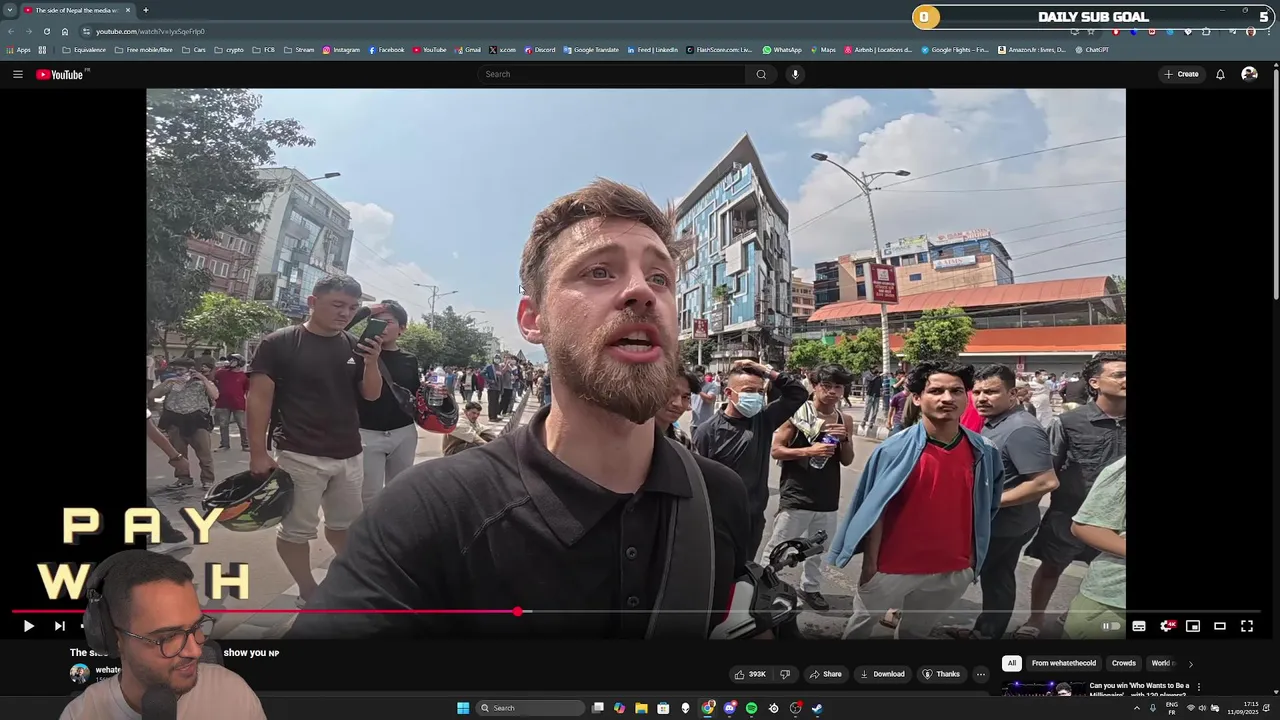Play the paused video
Screen dimensions: 1280x720
tap(28, 626)
